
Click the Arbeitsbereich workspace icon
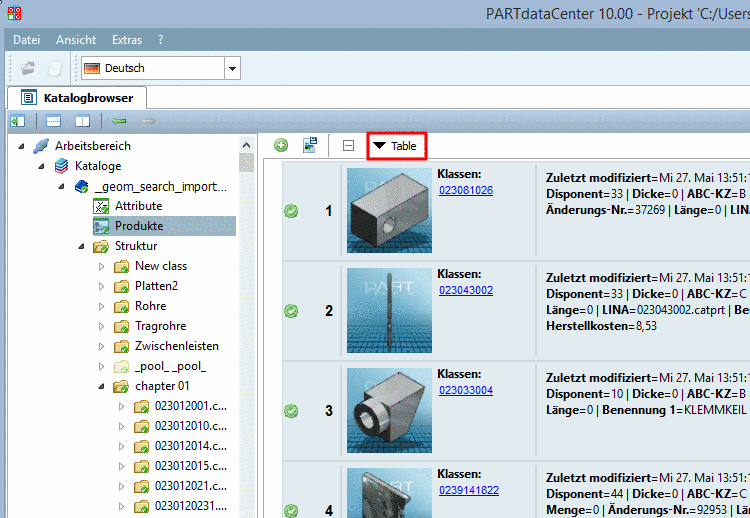click(41, 146)
